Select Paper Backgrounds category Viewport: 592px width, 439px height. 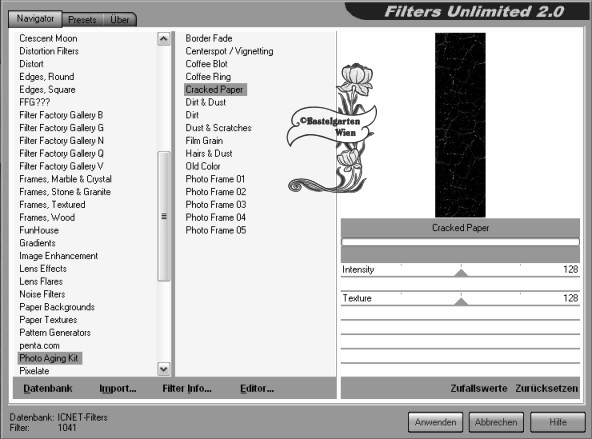[x=57, y=307]
